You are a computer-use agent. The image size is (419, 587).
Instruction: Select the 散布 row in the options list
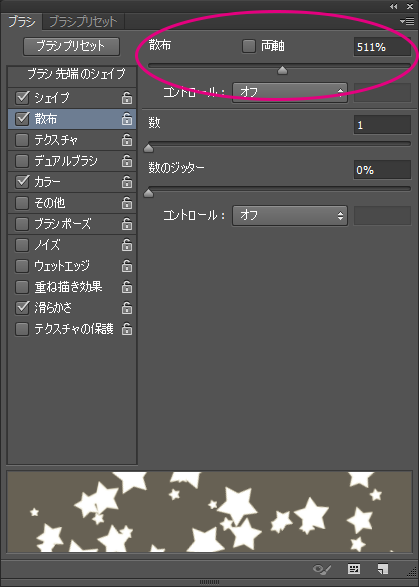pos(72,119)
